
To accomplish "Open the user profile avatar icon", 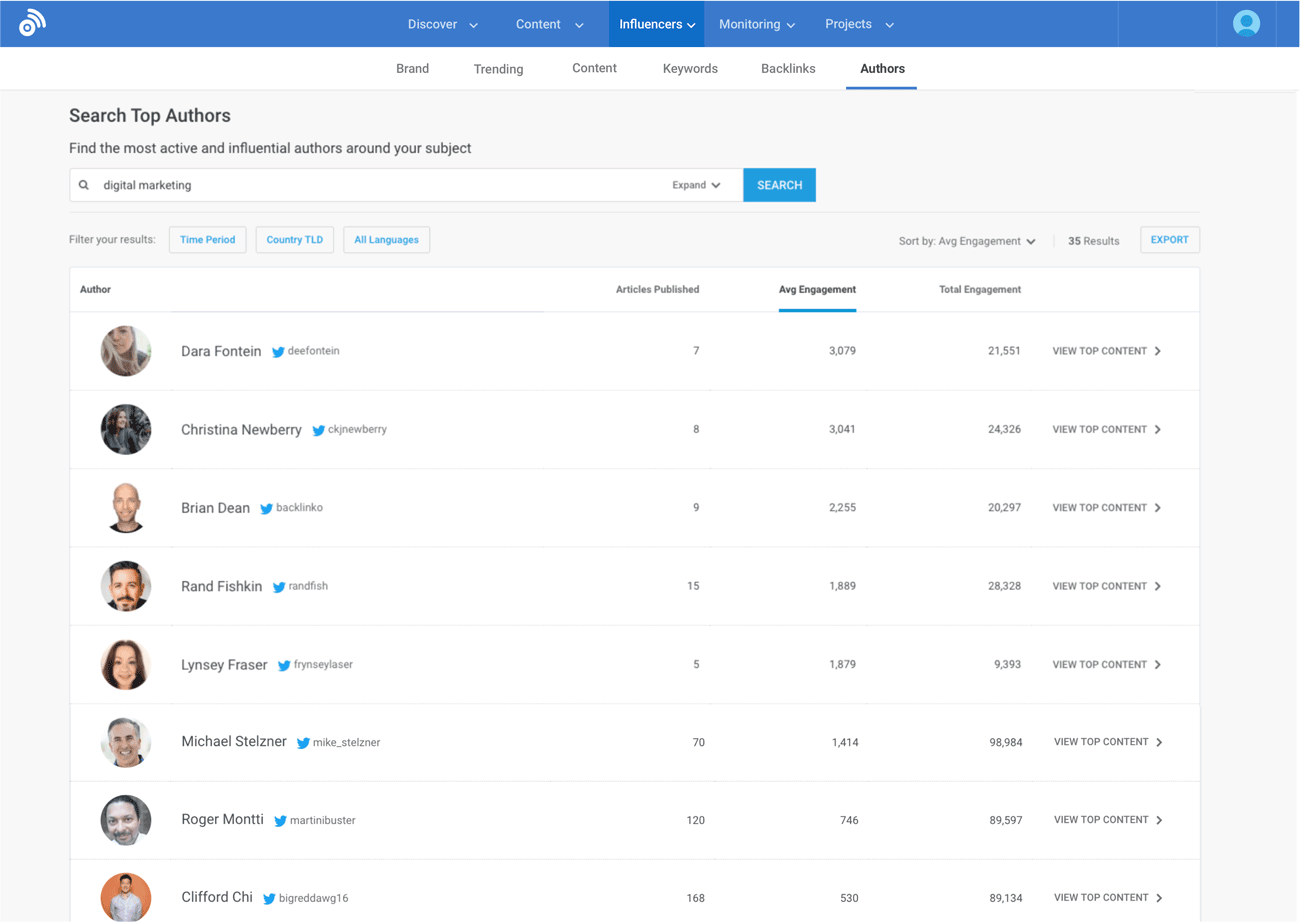I will coord(1246,22).
